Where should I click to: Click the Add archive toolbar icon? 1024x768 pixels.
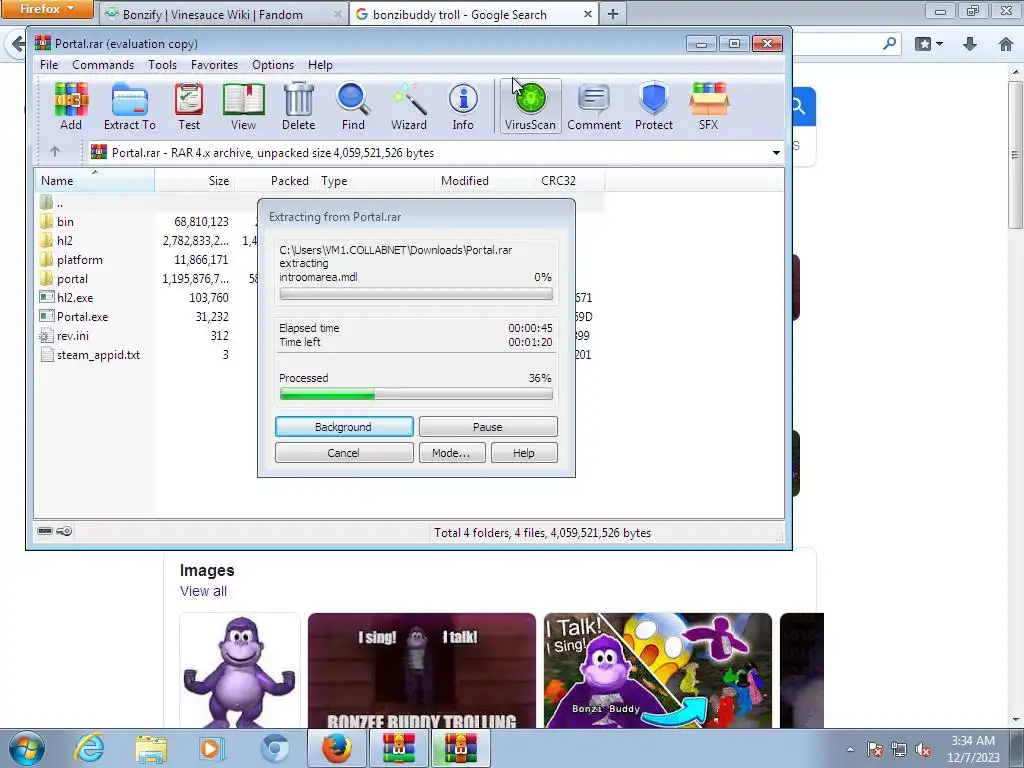tap(71, 106)
